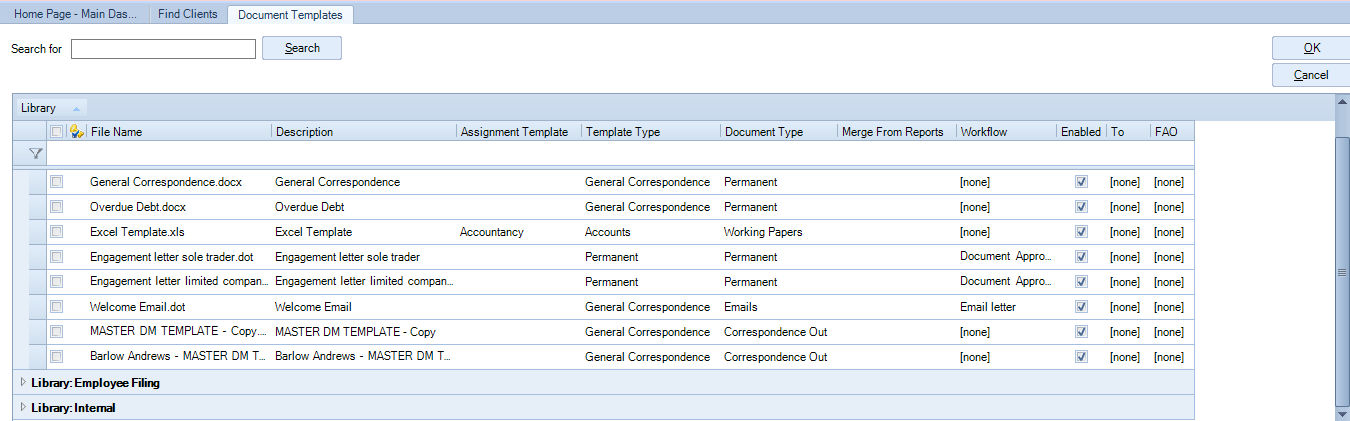Click the Email letter workflow cell
Viewport: 1350px width, 421px height.
[988, 307]
